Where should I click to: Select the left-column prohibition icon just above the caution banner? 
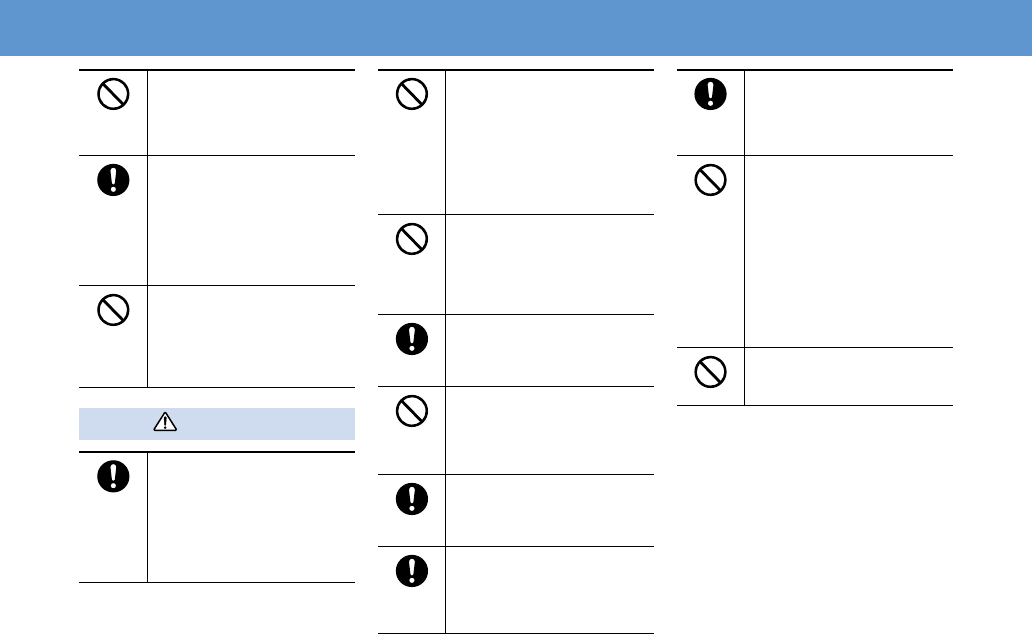(113, 310)
